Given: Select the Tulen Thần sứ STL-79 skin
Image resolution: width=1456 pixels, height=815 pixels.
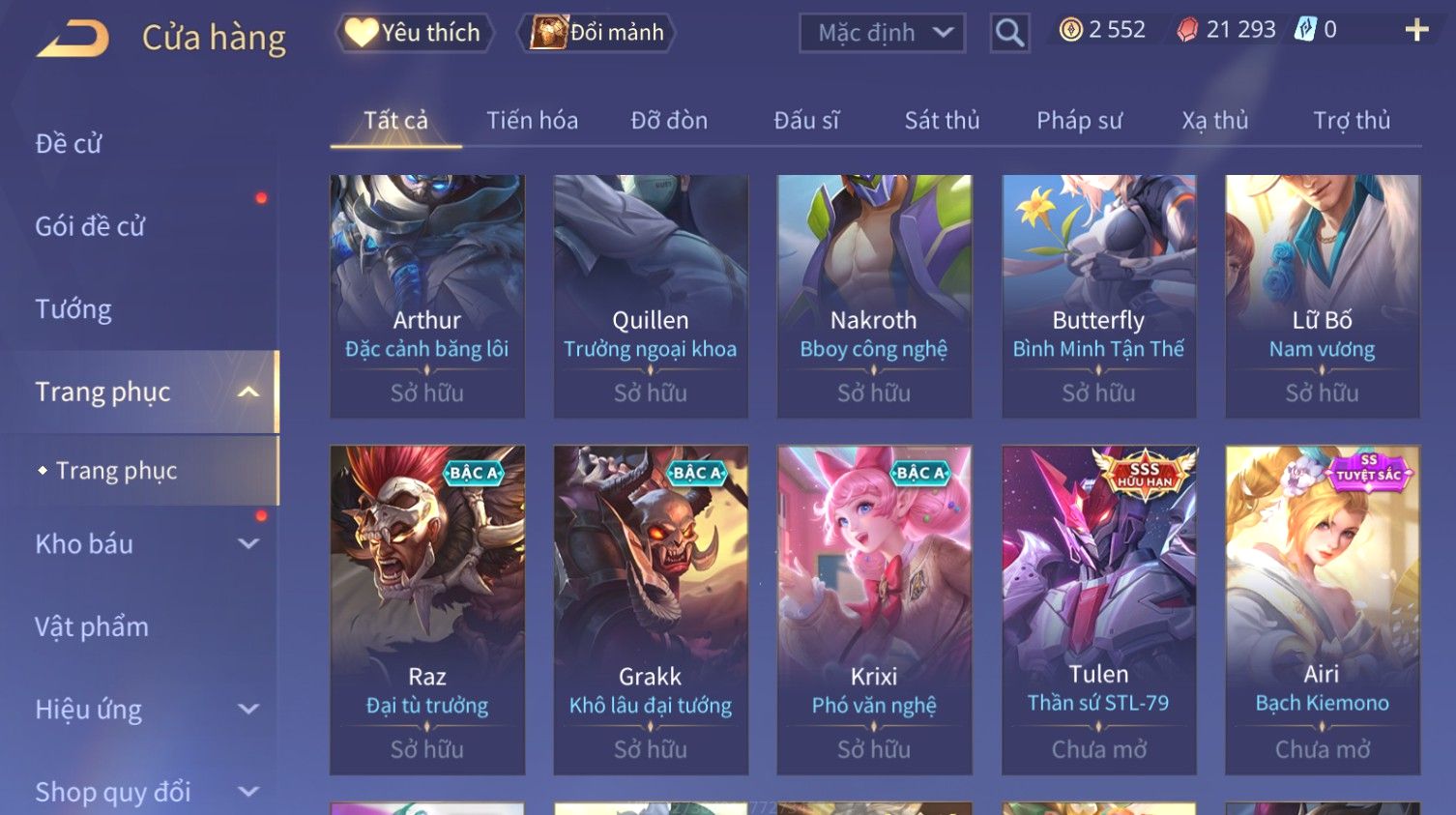Looking at the screenshot, I should 1098,610.
